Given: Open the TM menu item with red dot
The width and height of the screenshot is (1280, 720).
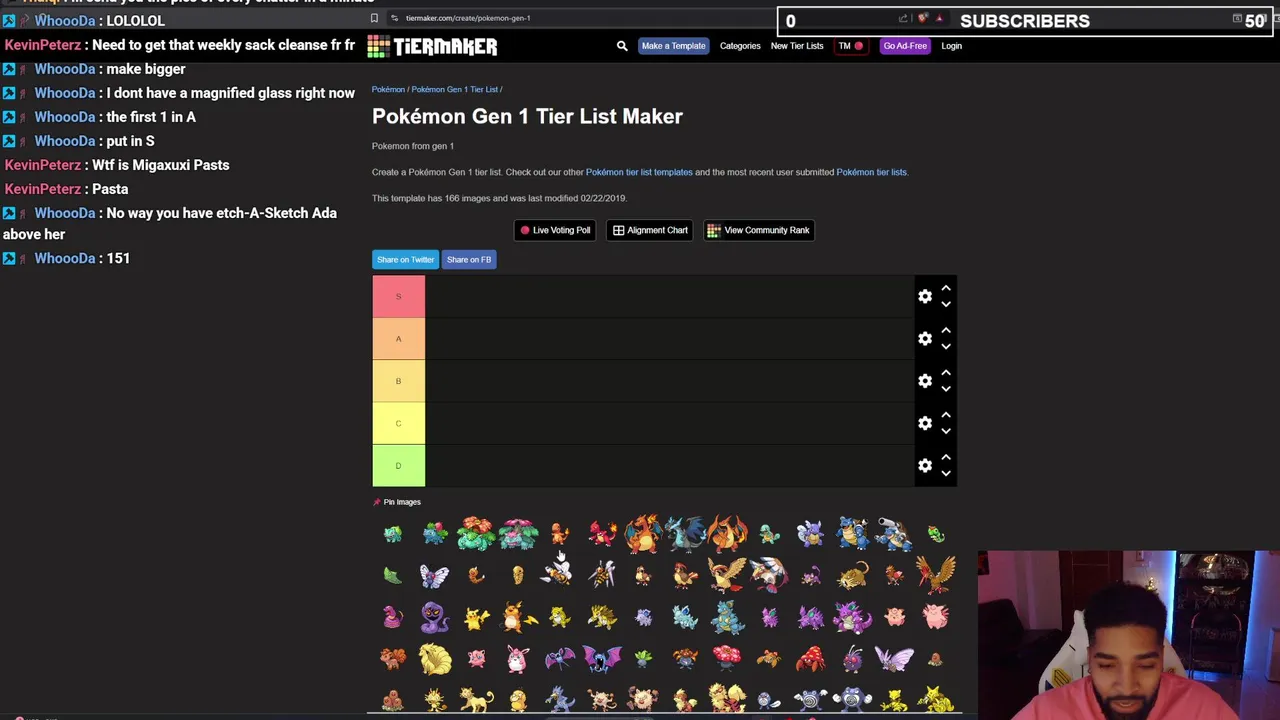Looking at the screenshot, I should point(850,46).
